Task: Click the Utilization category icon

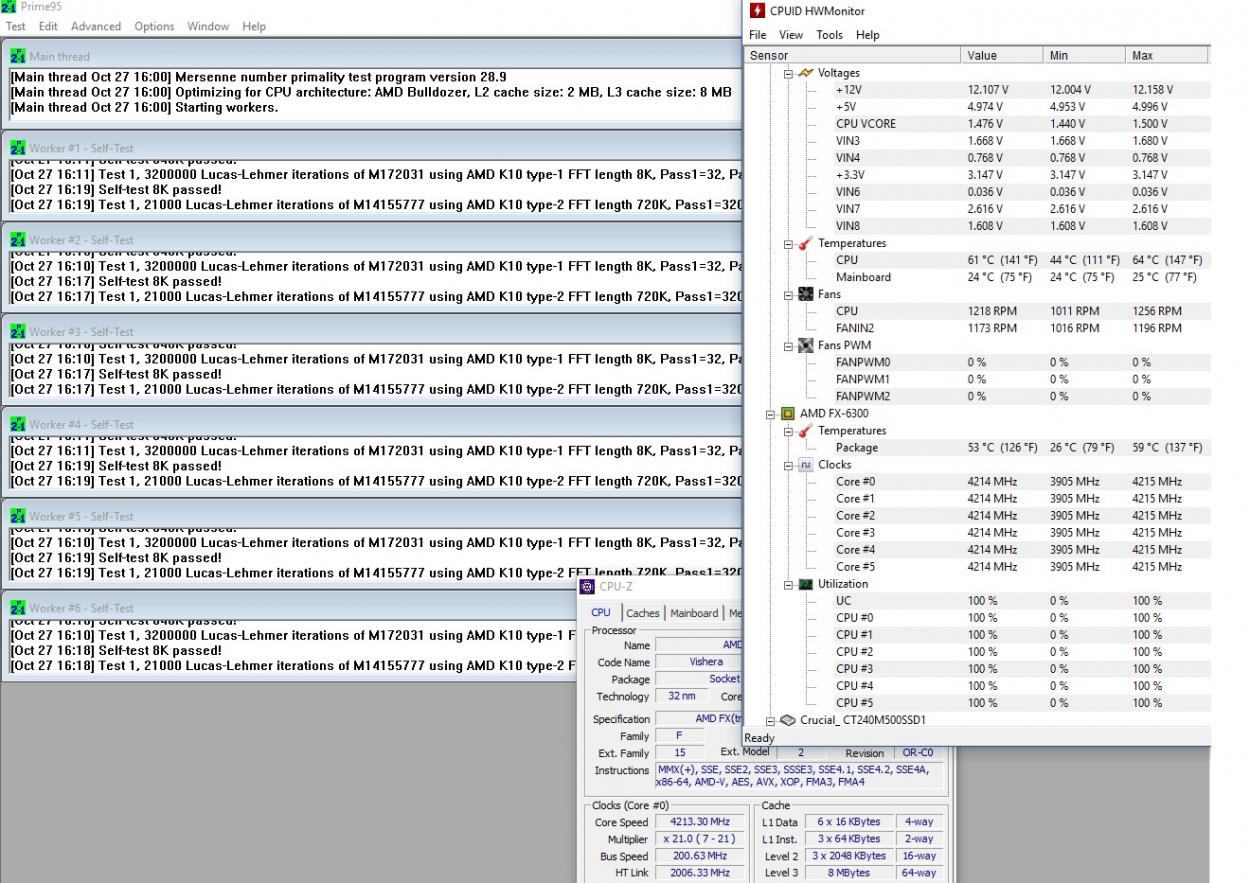Action: click(x=805, y=584)
